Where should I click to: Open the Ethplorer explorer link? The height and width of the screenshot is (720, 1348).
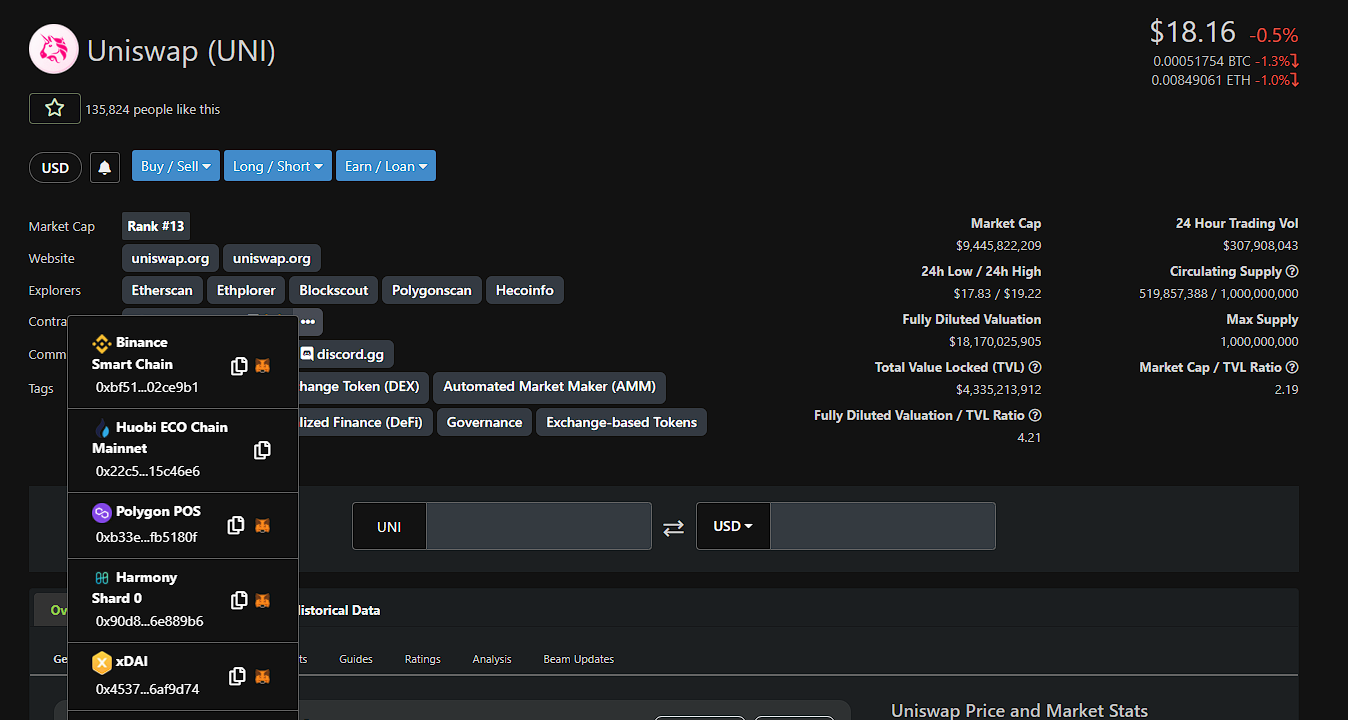click(246, 290)
